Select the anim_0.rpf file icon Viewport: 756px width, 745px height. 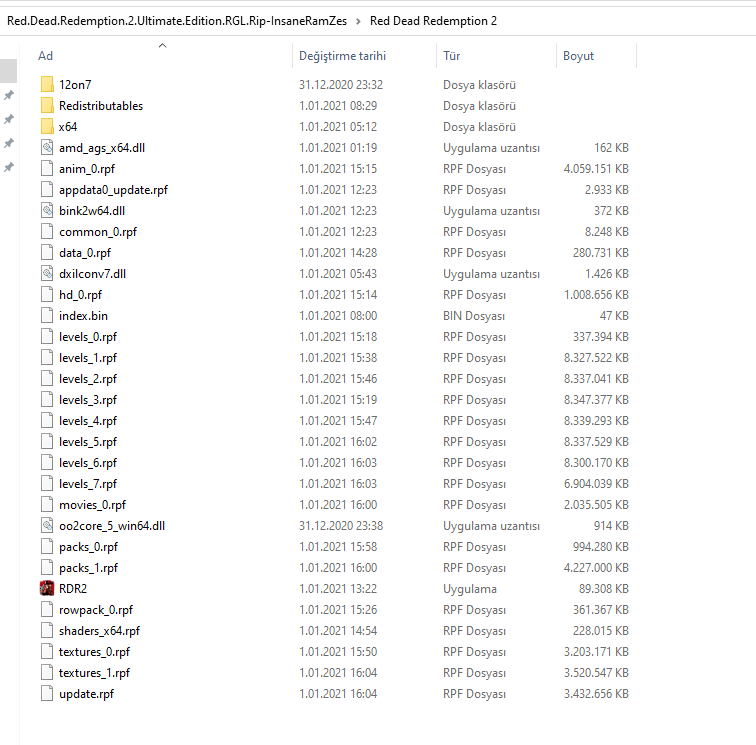click(47, 169)
